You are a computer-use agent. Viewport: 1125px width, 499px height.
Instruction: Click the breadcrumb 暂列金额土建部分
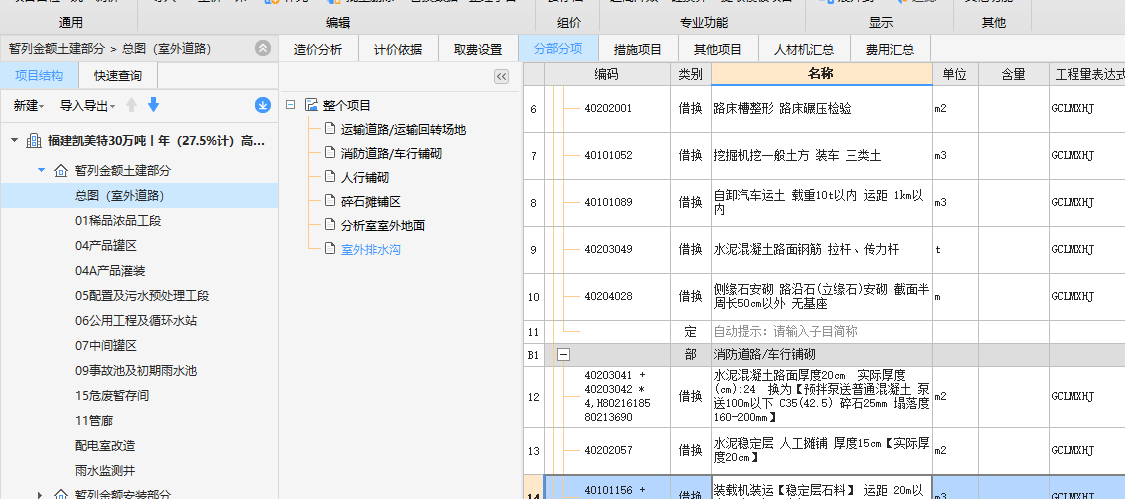(57, 49)
